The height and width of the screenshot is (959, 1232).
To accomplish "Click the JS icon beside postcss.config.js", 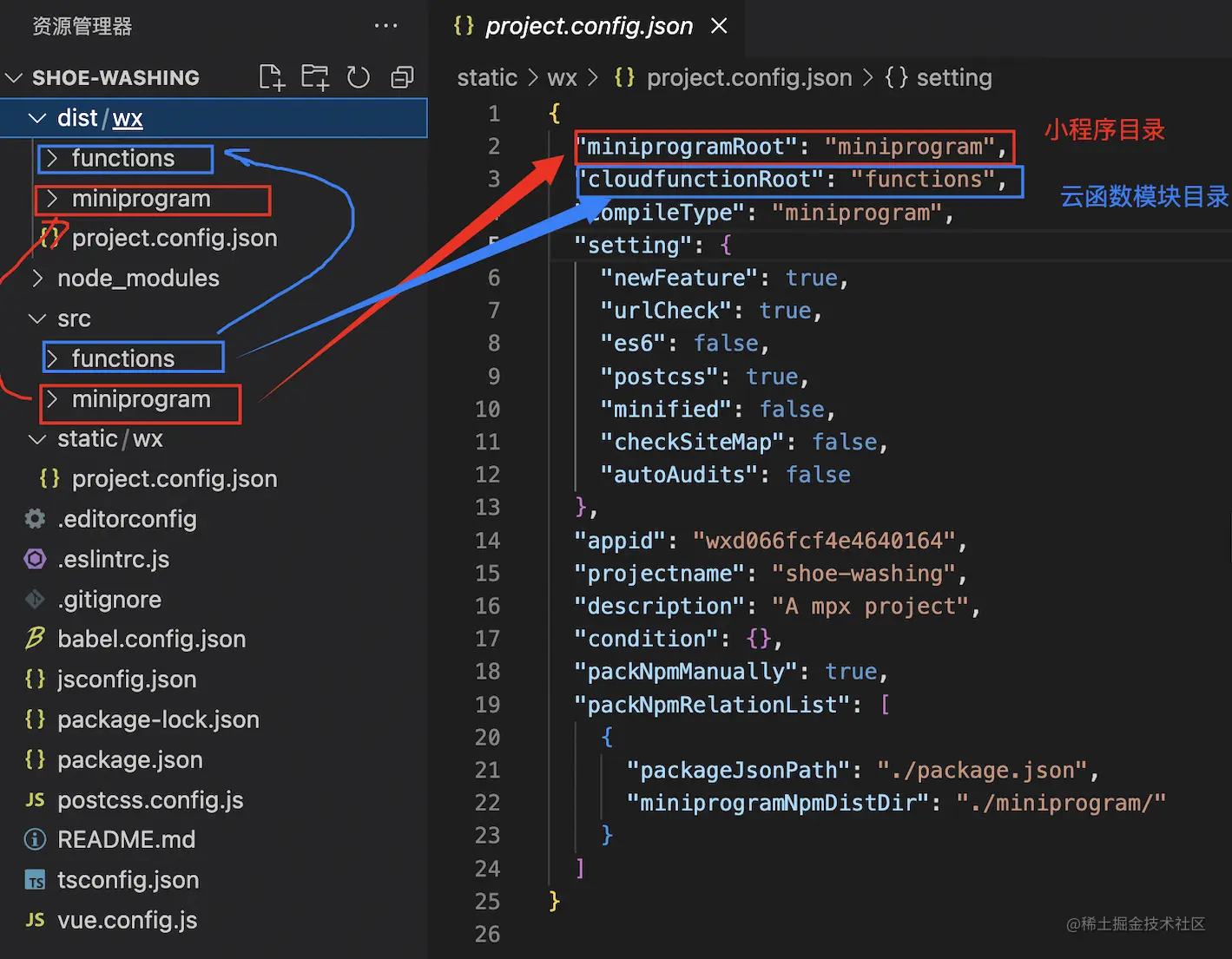I will pyautogui.click(x=35, y=799).
